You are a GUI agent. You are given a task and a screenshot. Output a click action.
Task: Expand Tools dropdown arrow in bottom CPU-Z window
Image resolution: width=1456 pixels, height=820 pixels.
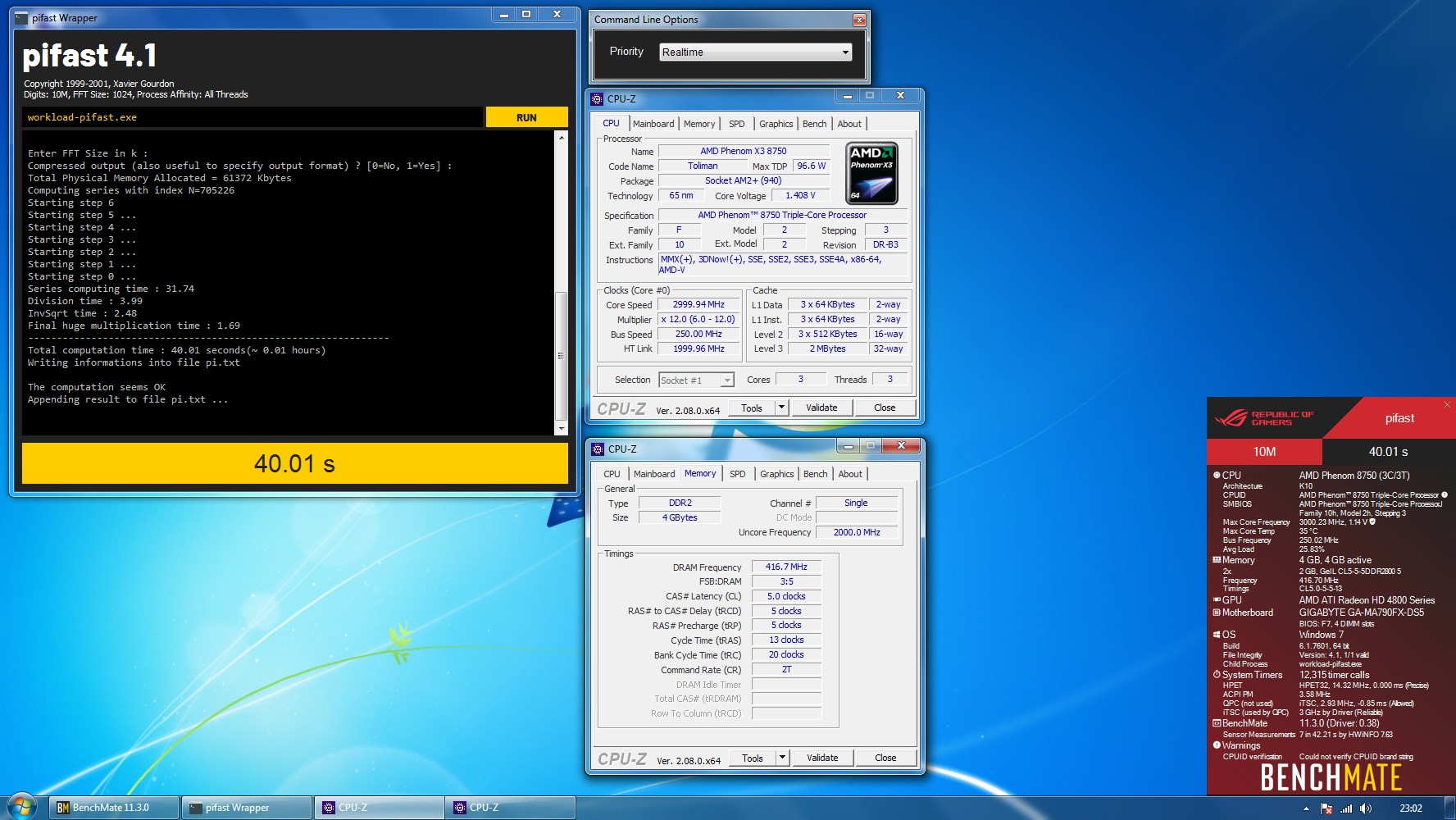(782, 758)
